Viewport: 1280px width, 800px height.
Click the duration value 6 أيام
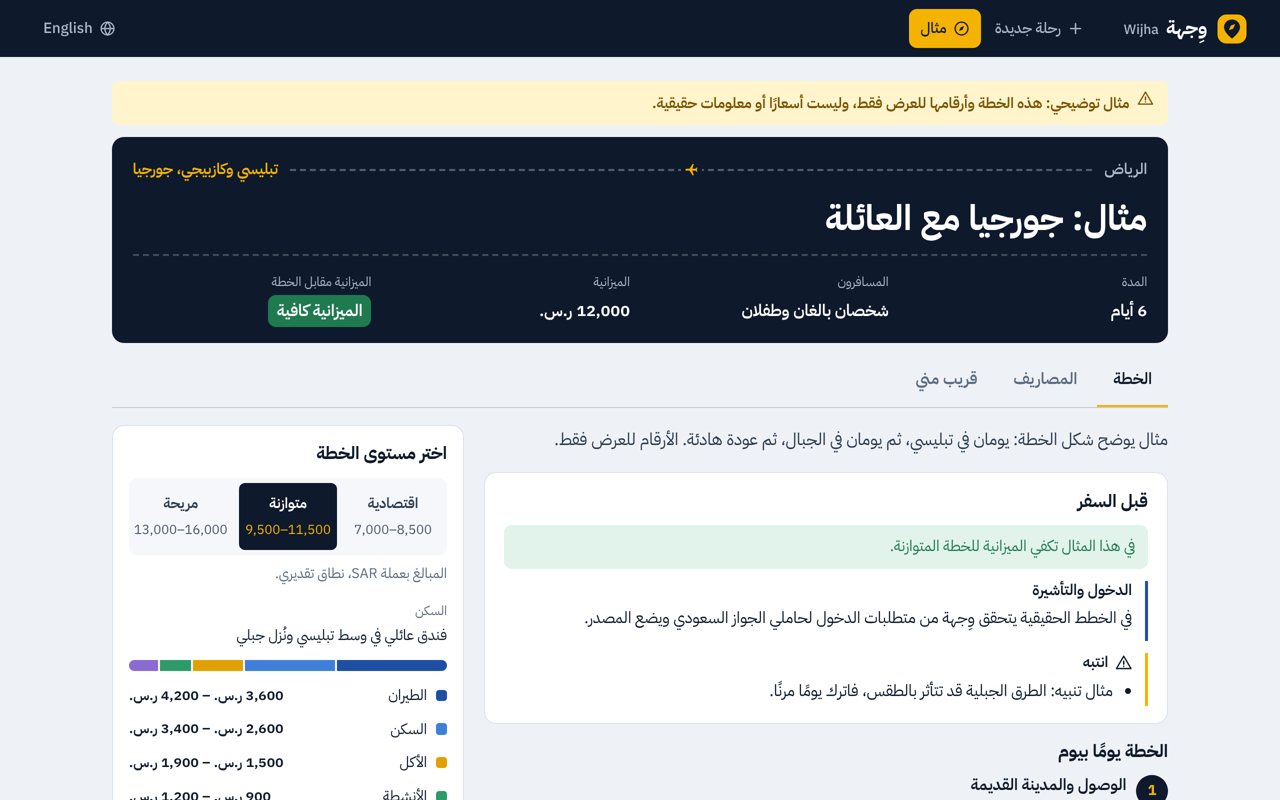click(1128, 311)
